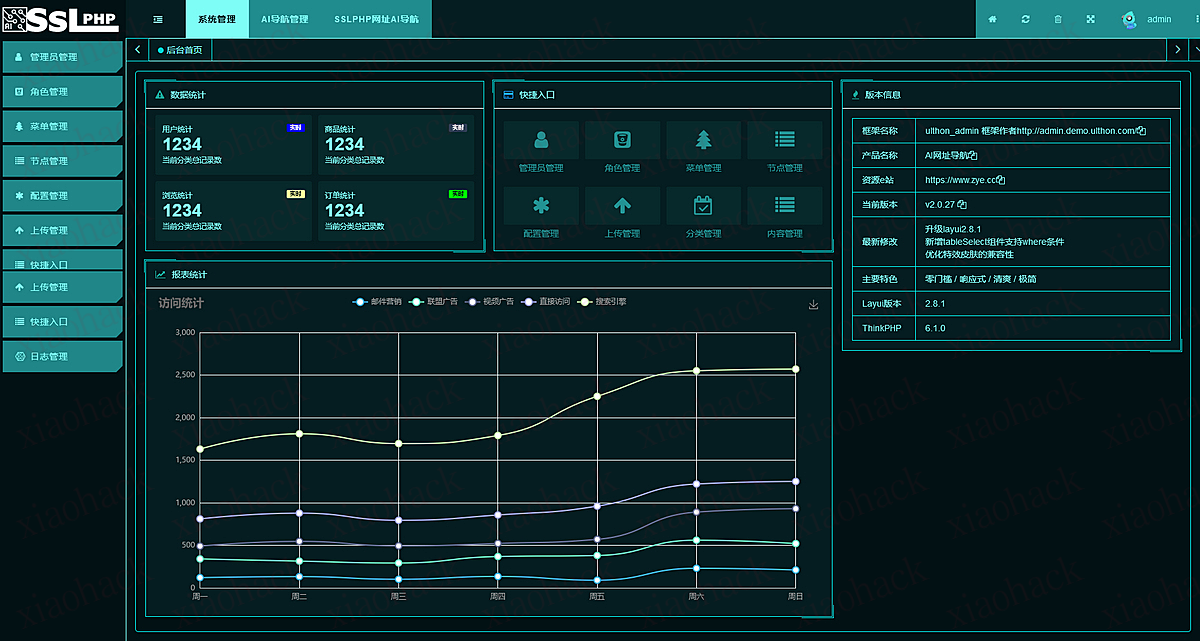Clear cache with the trash icon
1200x641 pixels.
1058,19
